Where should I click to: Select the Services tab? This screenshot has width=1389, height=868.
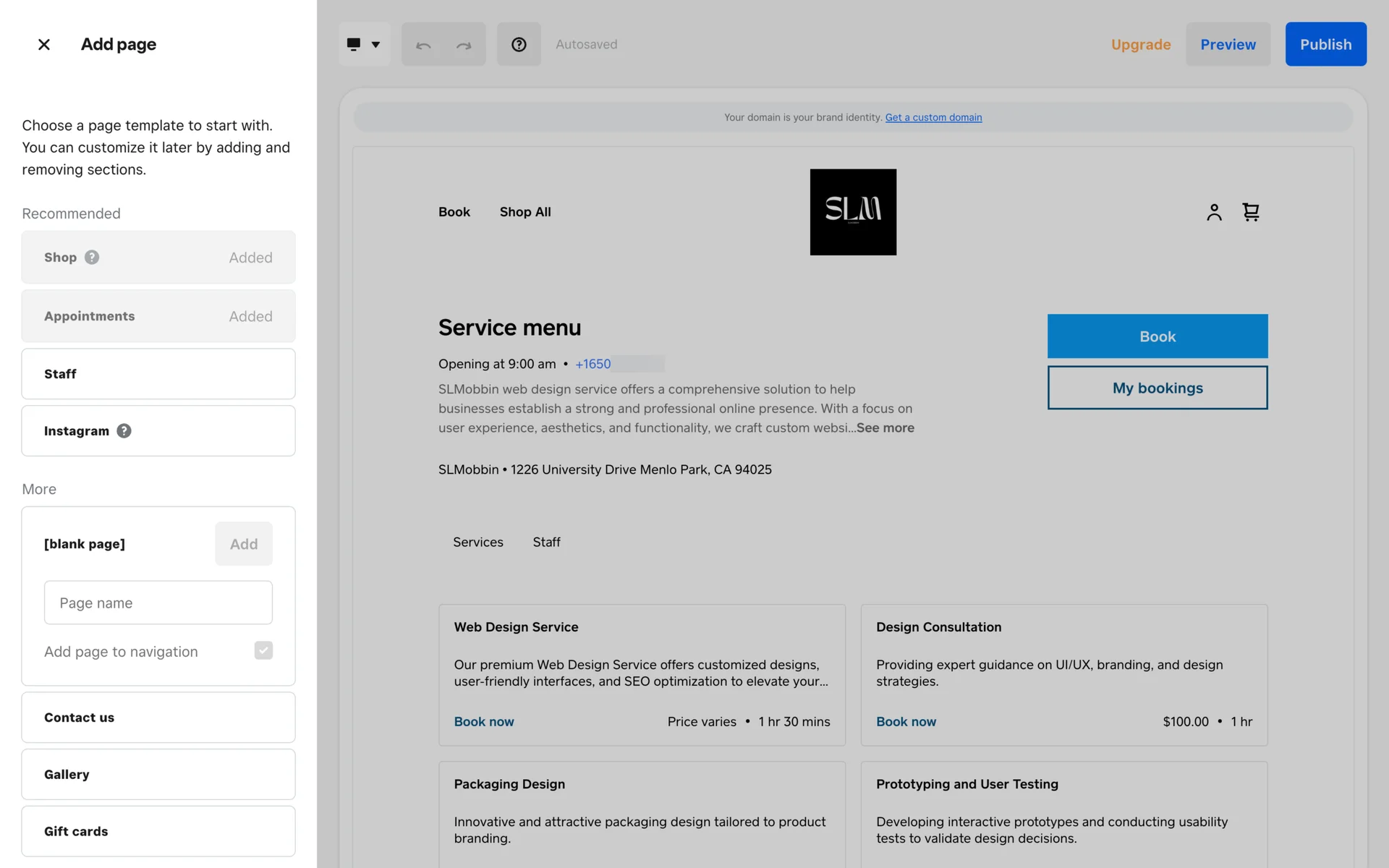[x=478, y=542]
